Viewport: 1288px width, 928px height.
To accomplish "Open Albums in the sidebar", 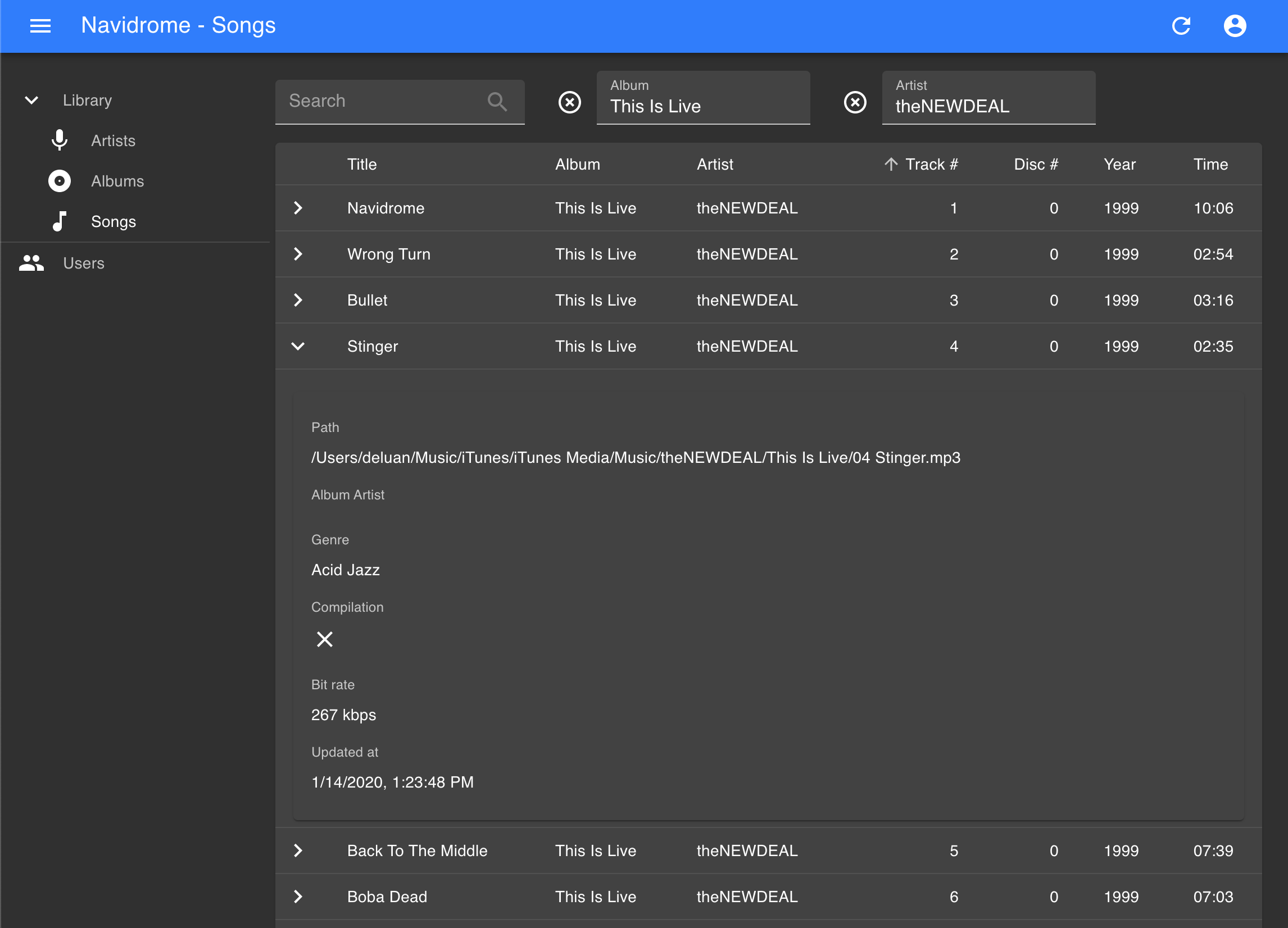I will point(117,181).
